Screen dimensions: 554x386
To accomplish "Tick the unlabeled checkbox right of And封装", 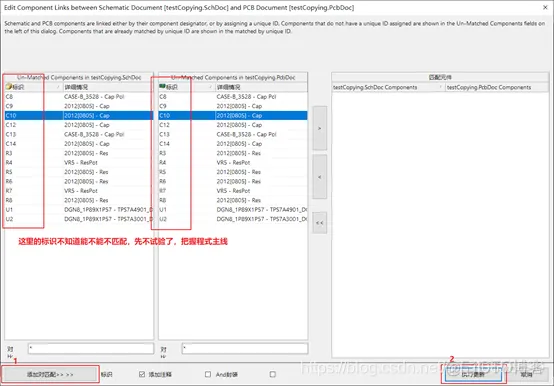I will click(x=272, y=374).
